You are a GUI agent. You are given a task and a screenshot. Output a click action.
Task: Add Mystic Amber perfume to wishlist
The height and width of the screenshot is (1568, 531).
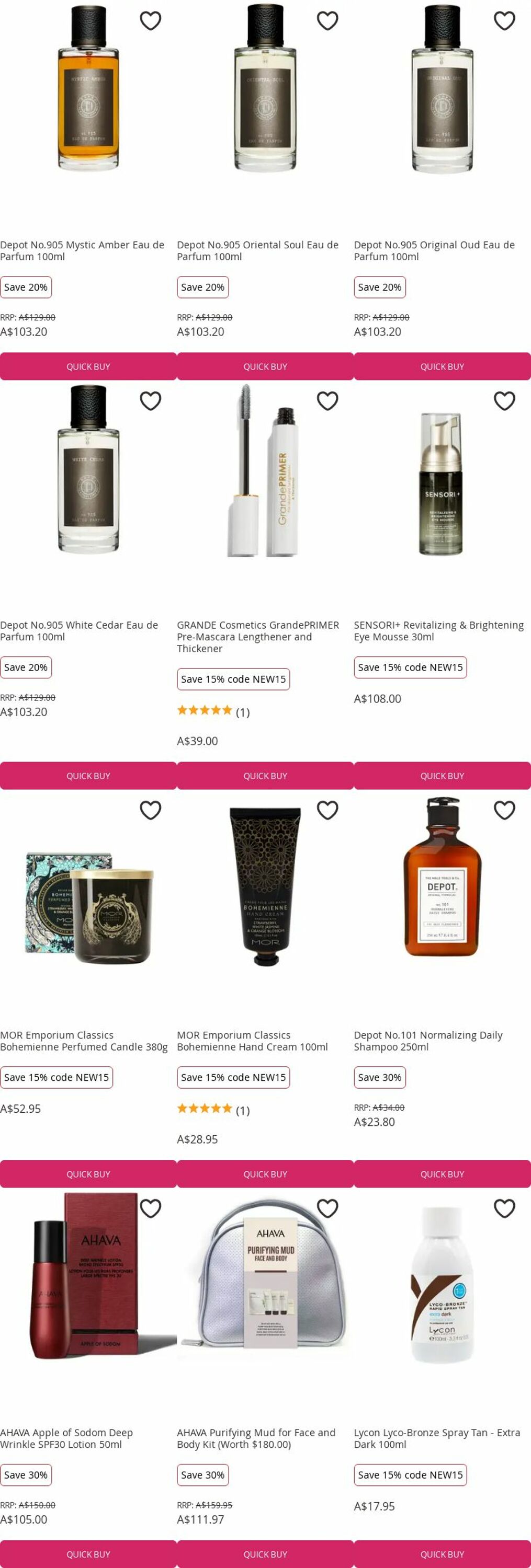151,21
